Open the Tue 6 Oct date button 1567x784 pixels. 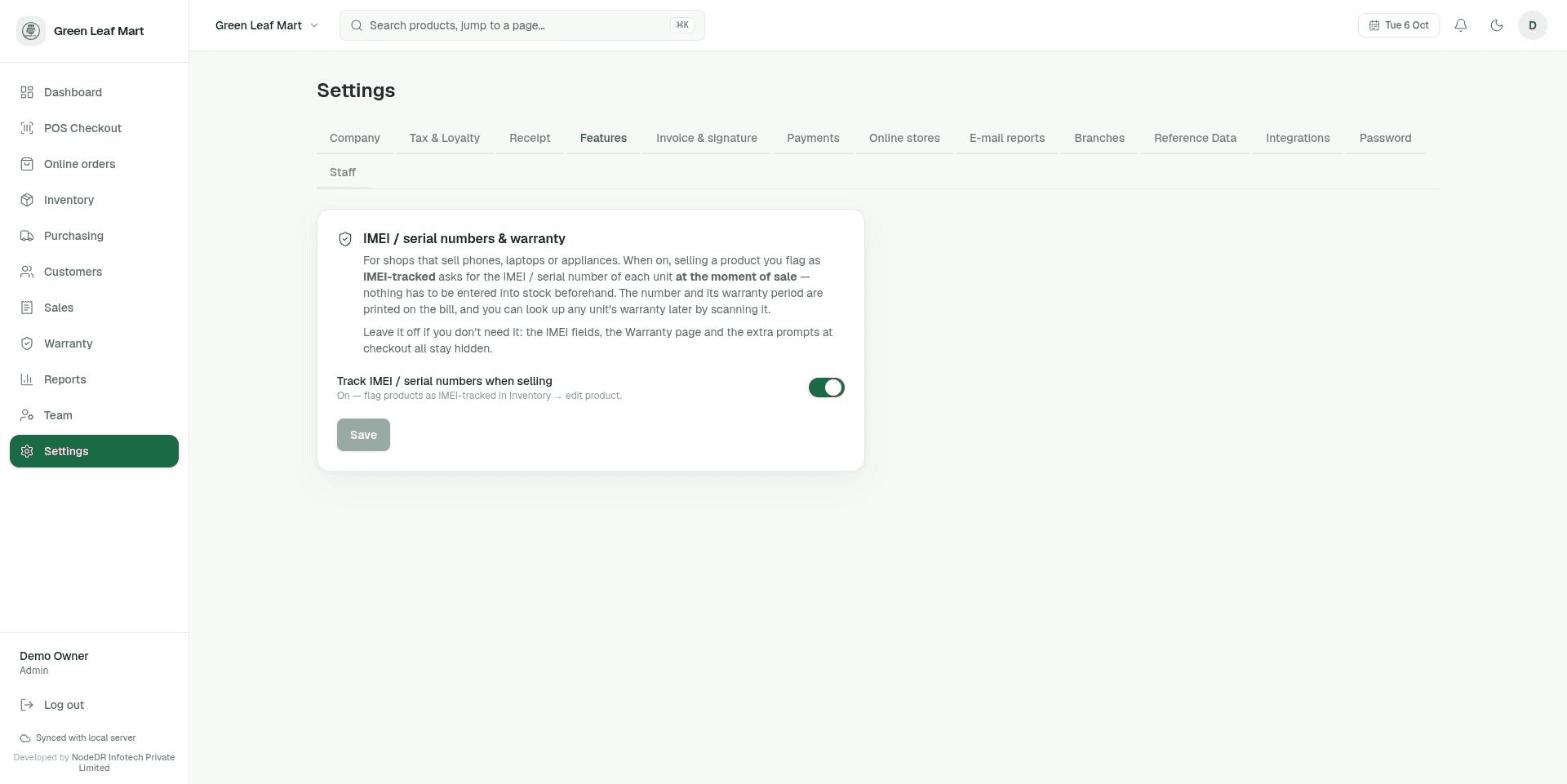pyautogui.click(x=1398, y=25)
